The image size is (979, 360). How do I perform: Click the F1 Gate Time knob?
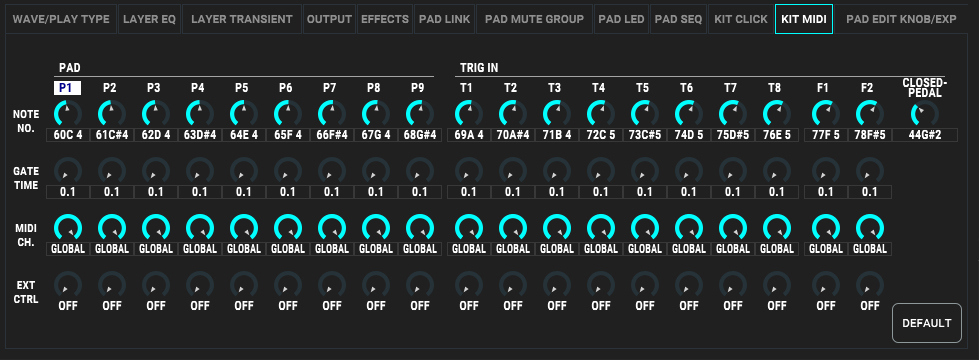pyautogui.click(x=825, y=170)
